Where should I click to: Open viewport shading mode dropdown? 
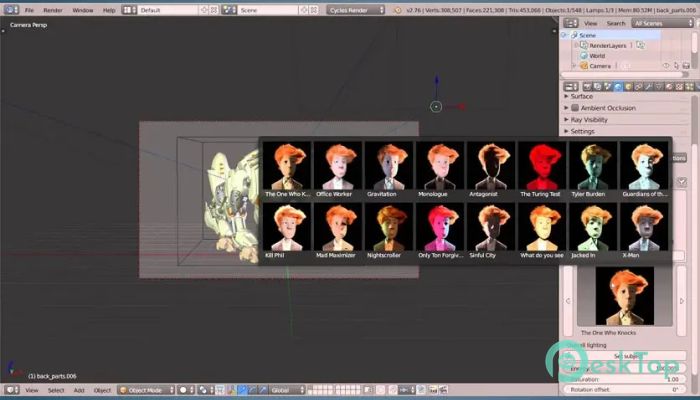click(186, 390)
